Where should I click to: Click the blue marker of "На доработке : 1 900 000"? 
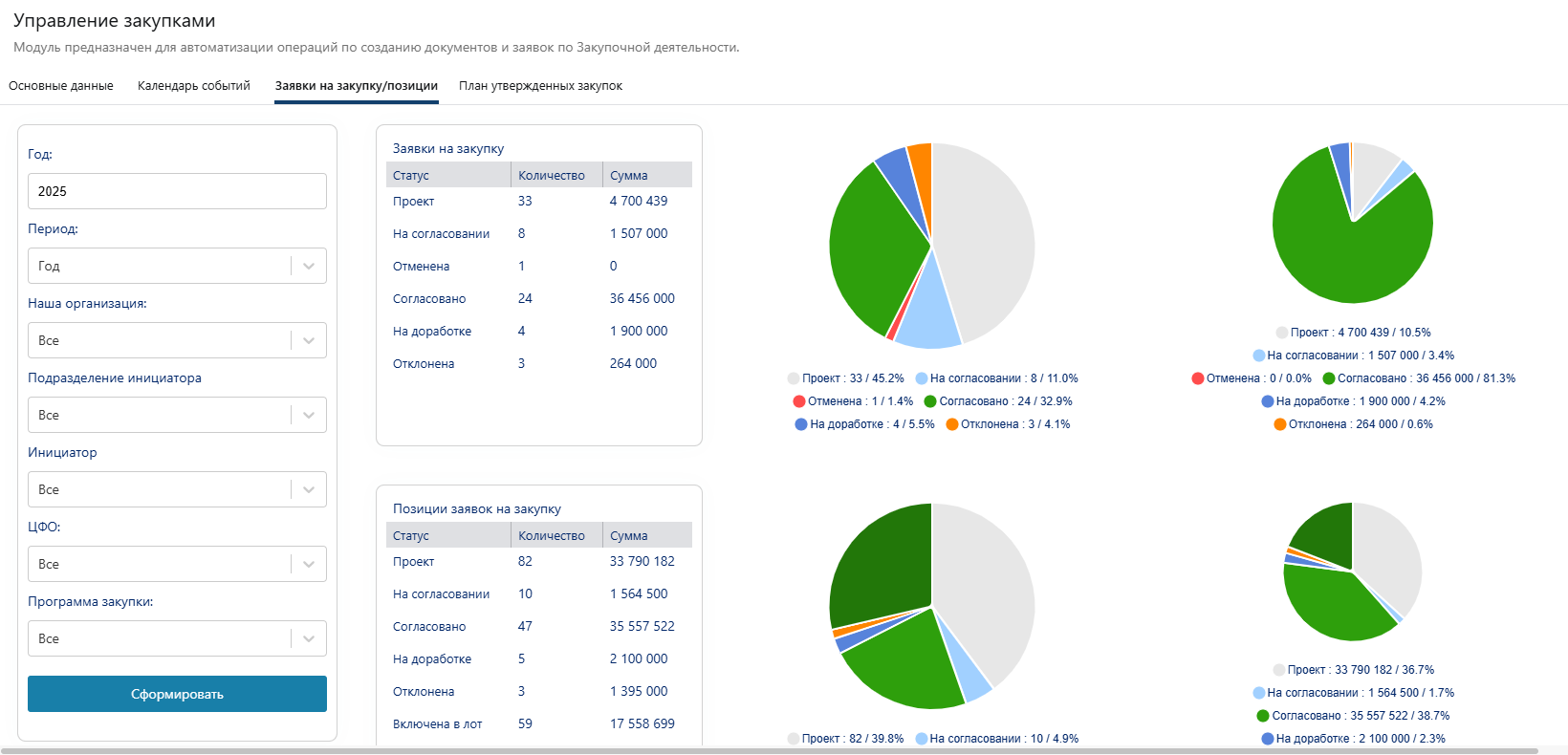click(x=1268, y=401)
